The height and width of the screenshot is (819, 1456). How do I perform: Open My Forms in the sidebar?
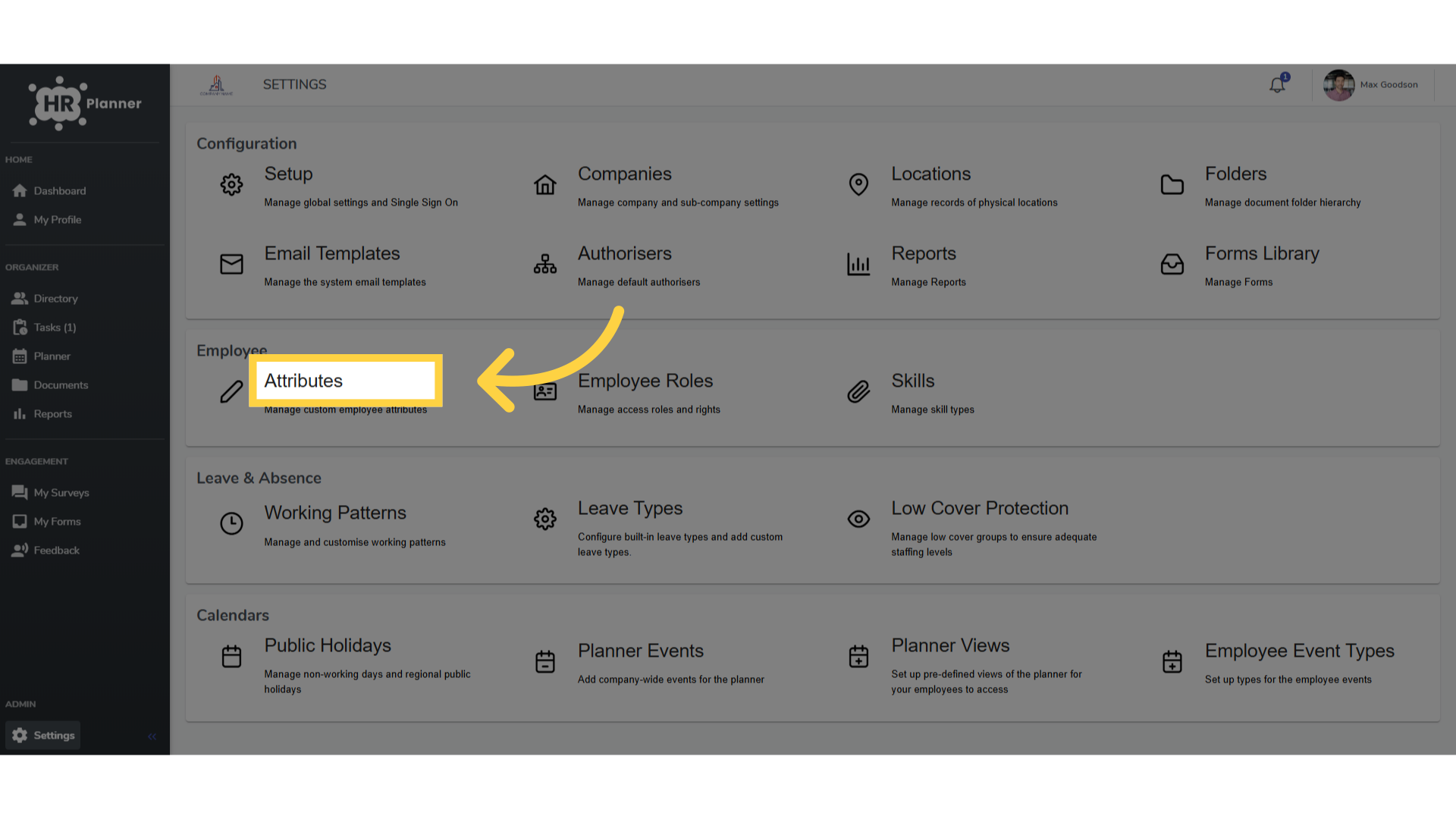[x=46, y=522]
